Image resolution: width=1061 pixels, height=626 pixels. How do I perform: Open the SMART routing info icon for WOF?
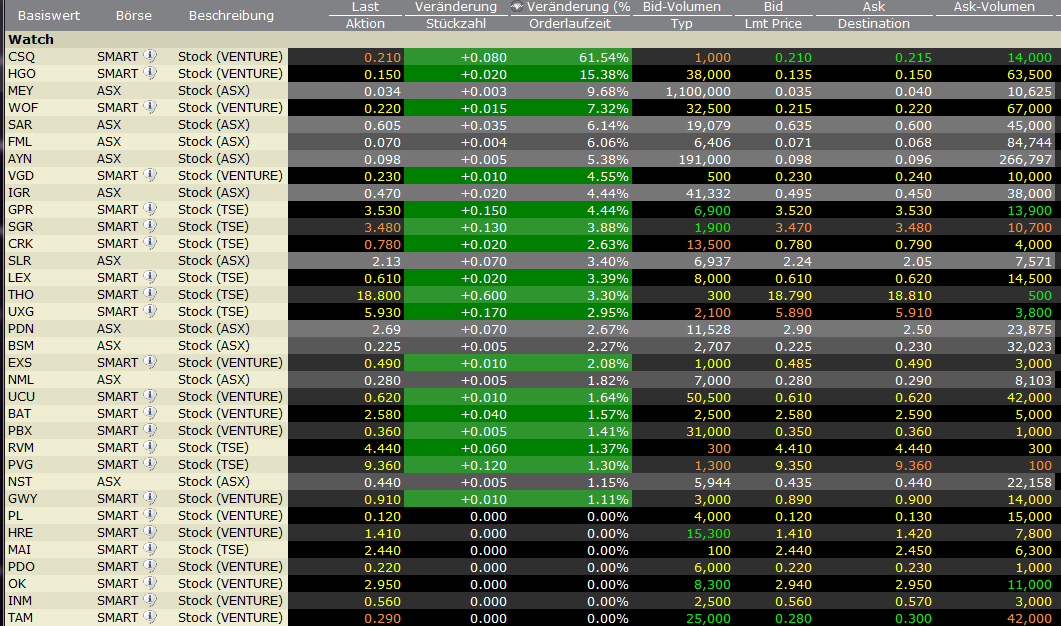point(150,108)
